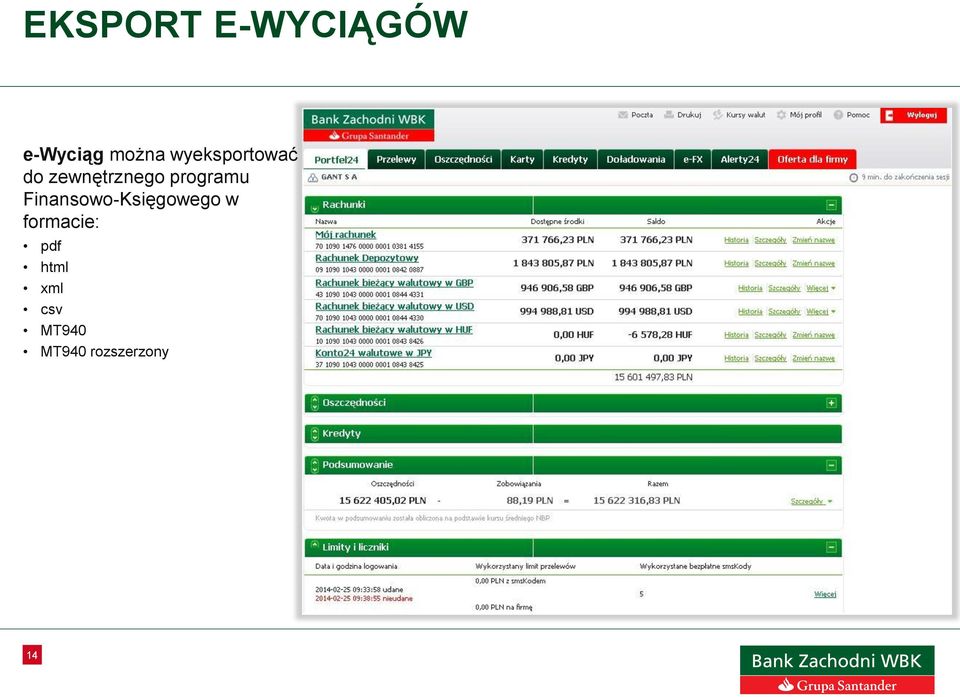
Task: Open Rachunek bieżący walutowy w HUF
Action: pos(394,330)
